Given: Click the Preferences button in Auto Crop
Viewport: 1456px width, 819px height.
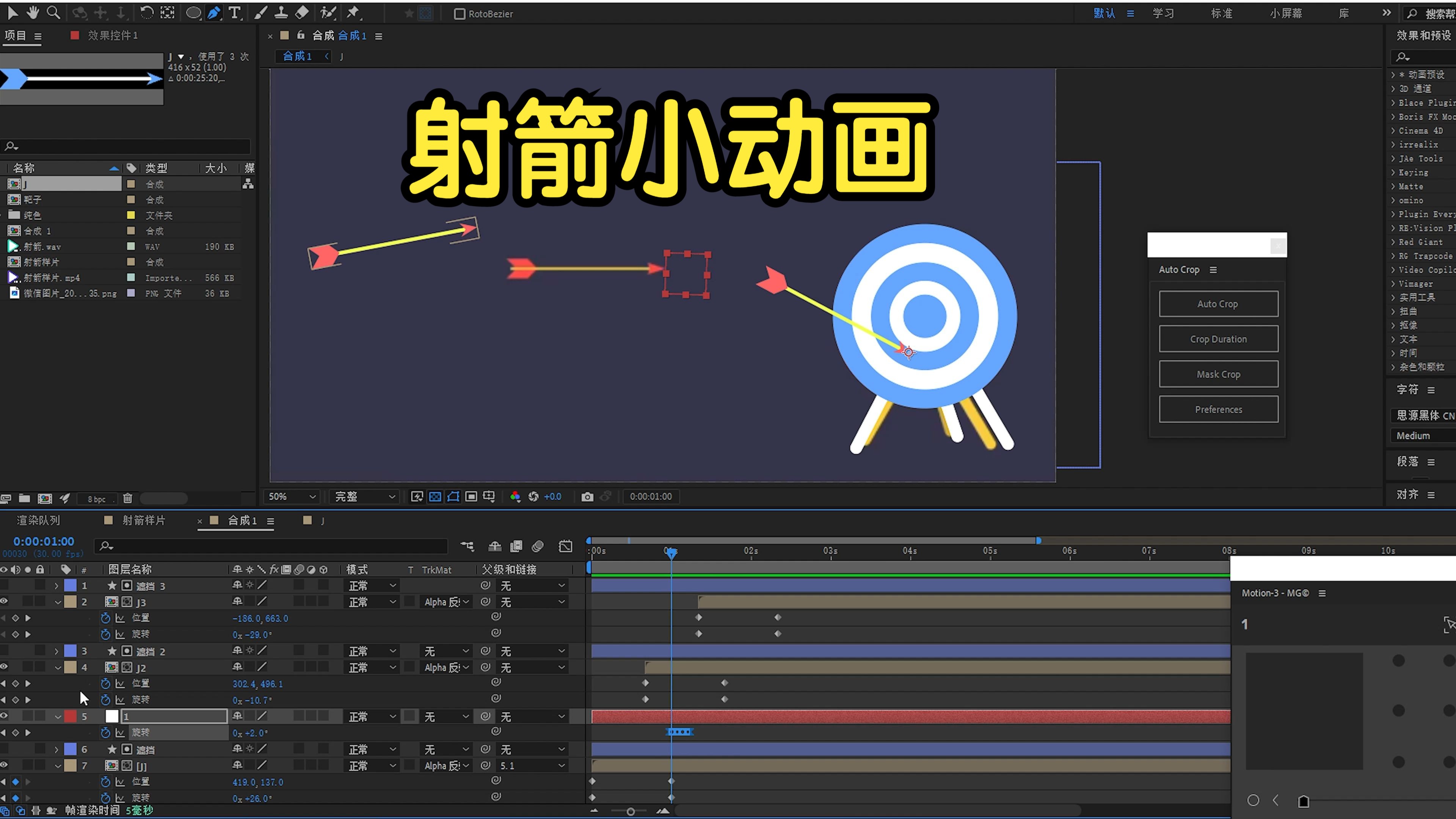Looking at the screenshot, I should (x=1218, y=409).
